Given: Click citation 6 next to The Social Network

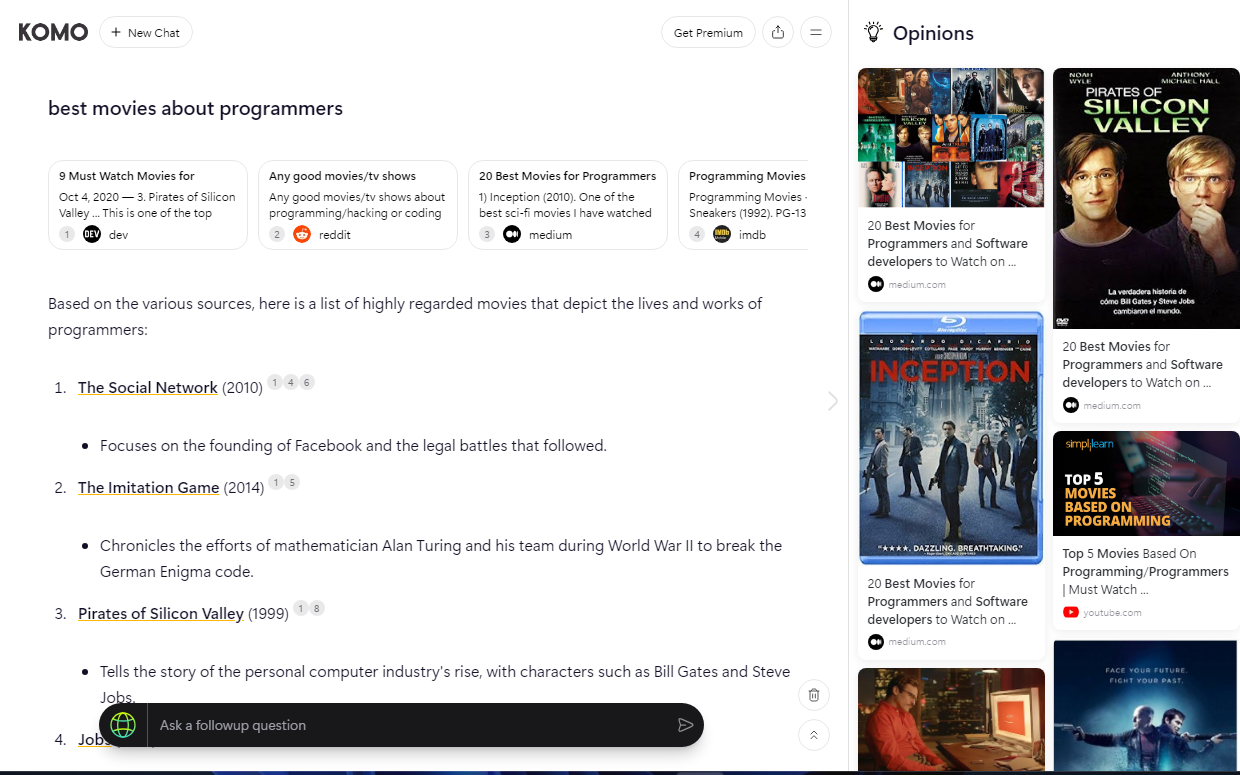Looking at the screenshot, I should click(x=307, y=382).
